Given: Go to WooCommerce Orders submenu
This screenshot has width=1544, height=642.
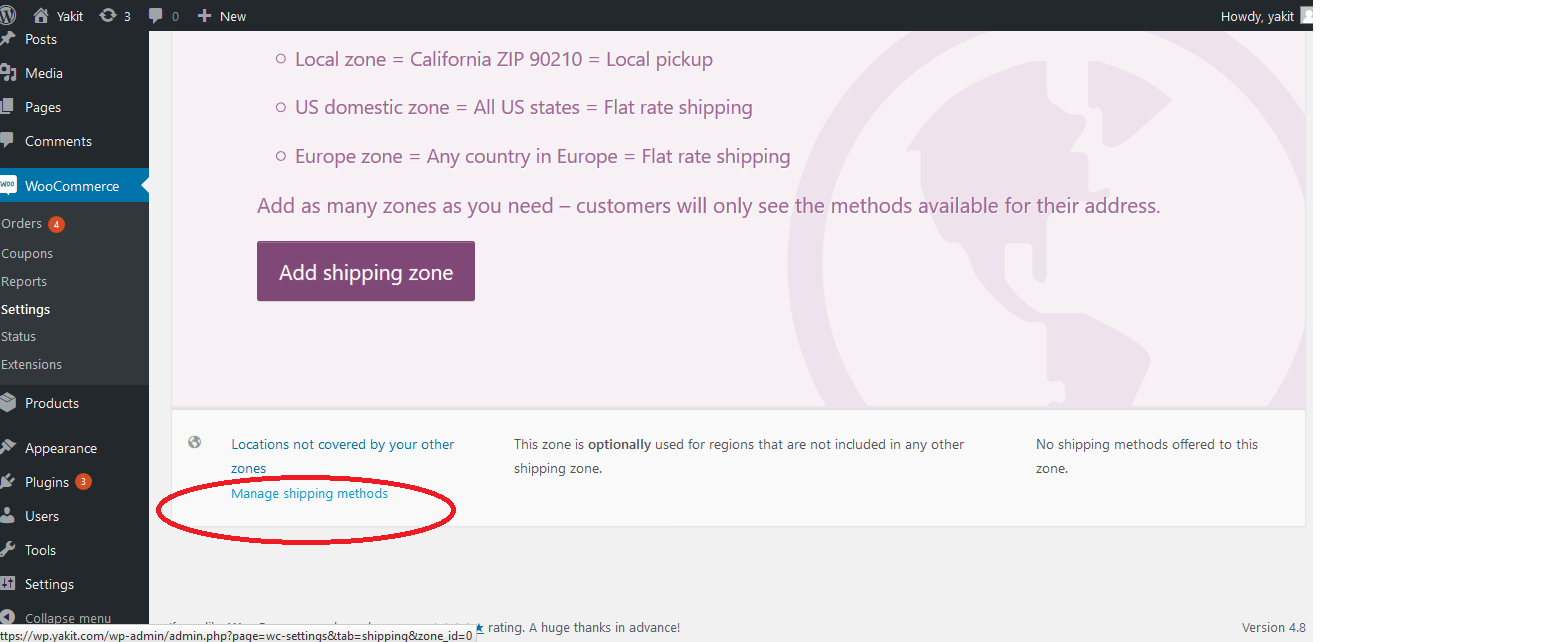Looking at the screenshot, I should (22, 224).
